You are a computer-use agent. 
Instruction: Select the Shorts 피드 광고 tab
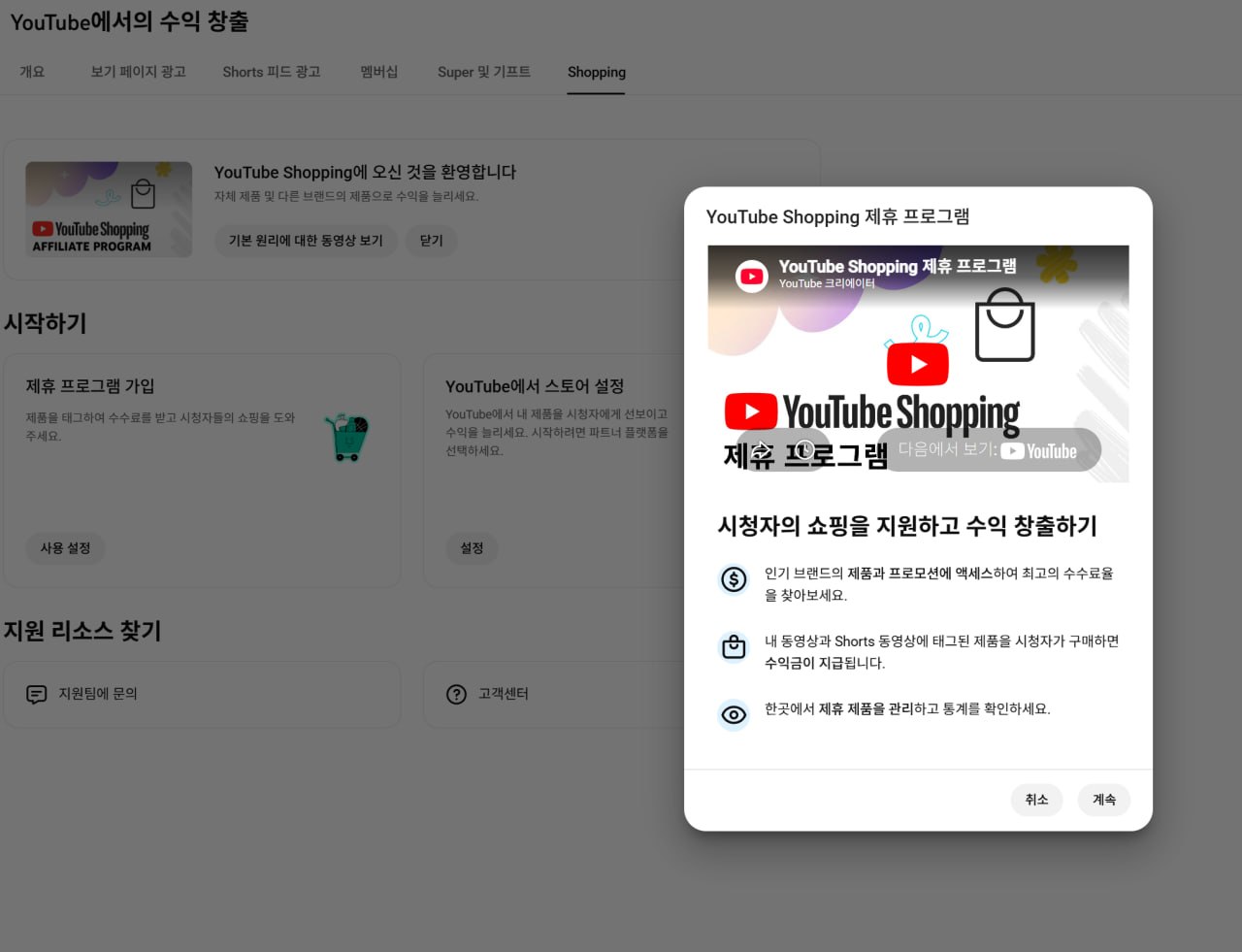[x=272, y=72]
